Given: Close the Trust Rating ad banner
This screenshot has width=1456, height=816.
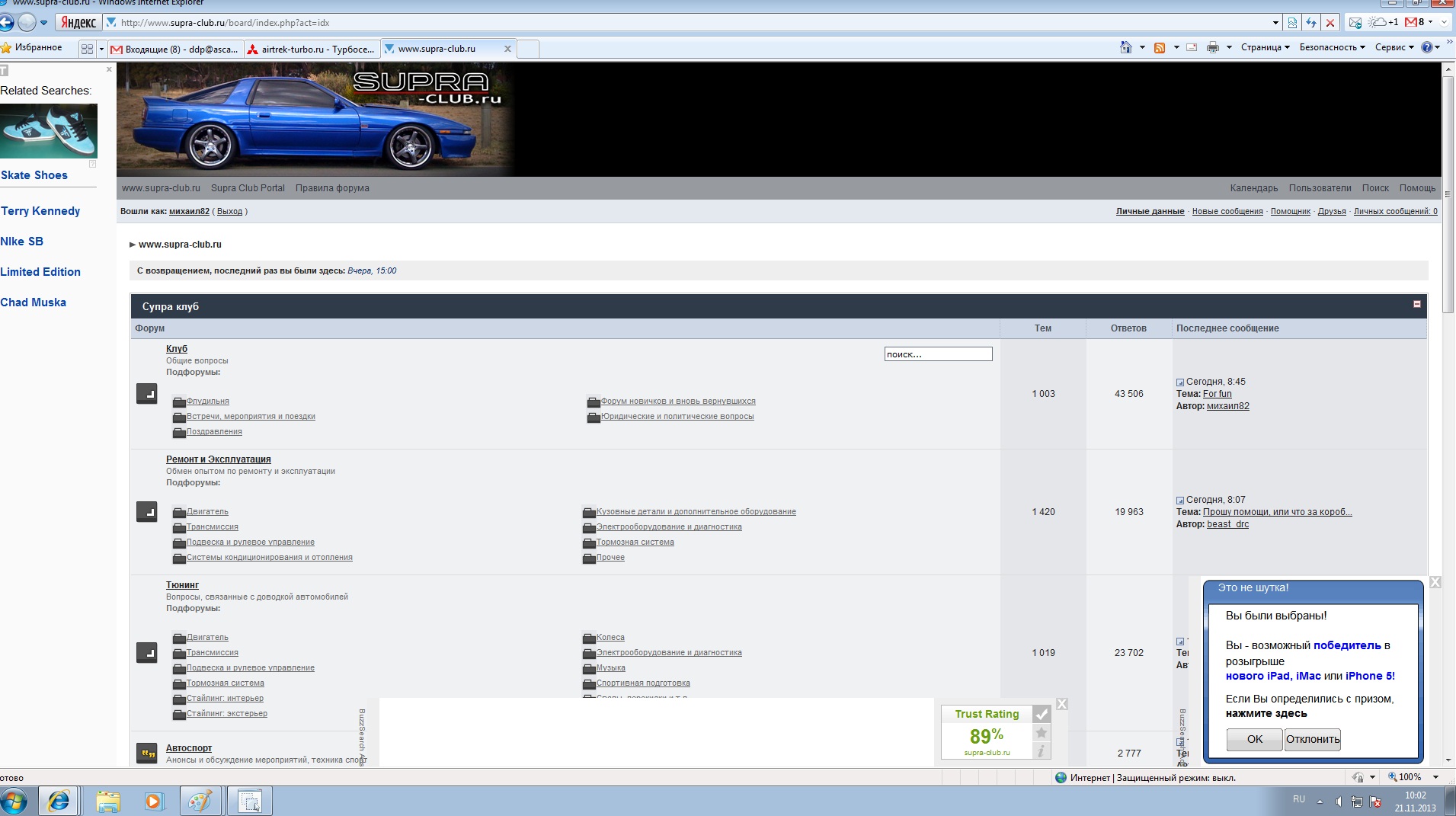Looking at the screenshot, I should 1061,704.
